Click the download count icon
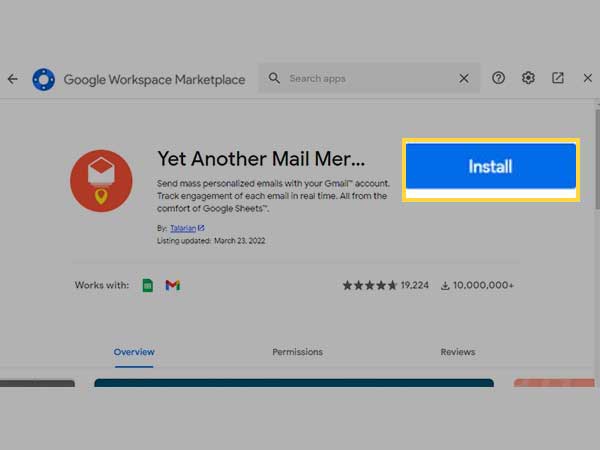Viewport: 600px width, 450px height. point(445,285)
